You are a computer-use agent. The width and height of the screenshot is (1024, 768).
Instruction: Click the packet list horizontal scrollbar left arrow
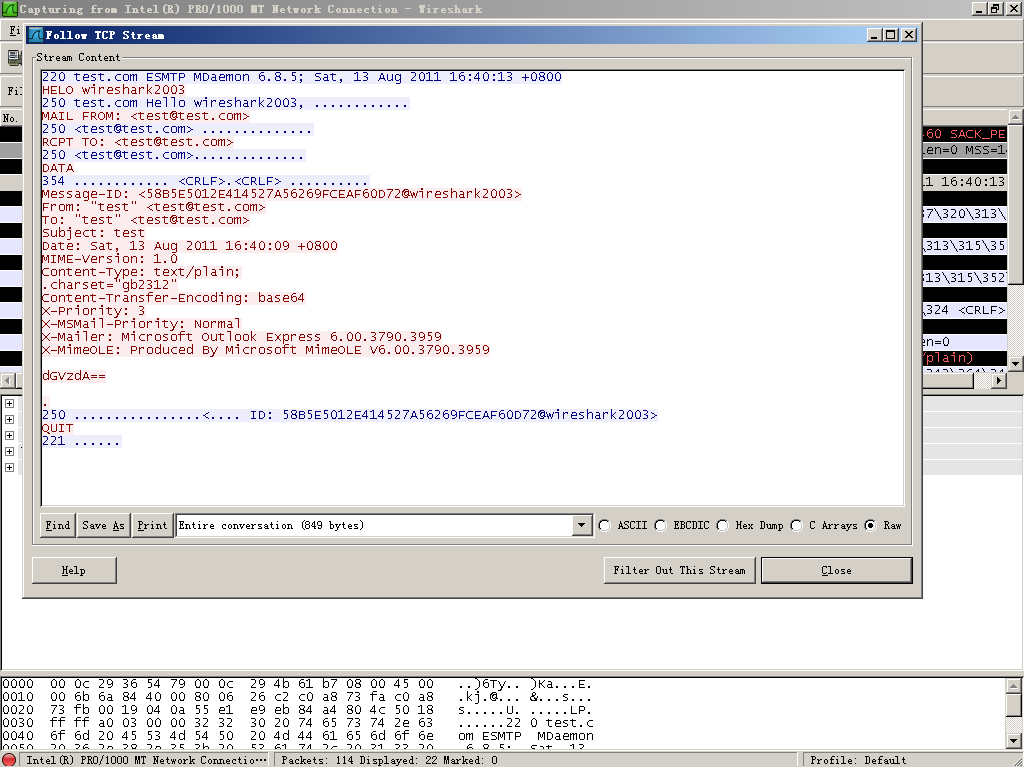pos(8,381)
